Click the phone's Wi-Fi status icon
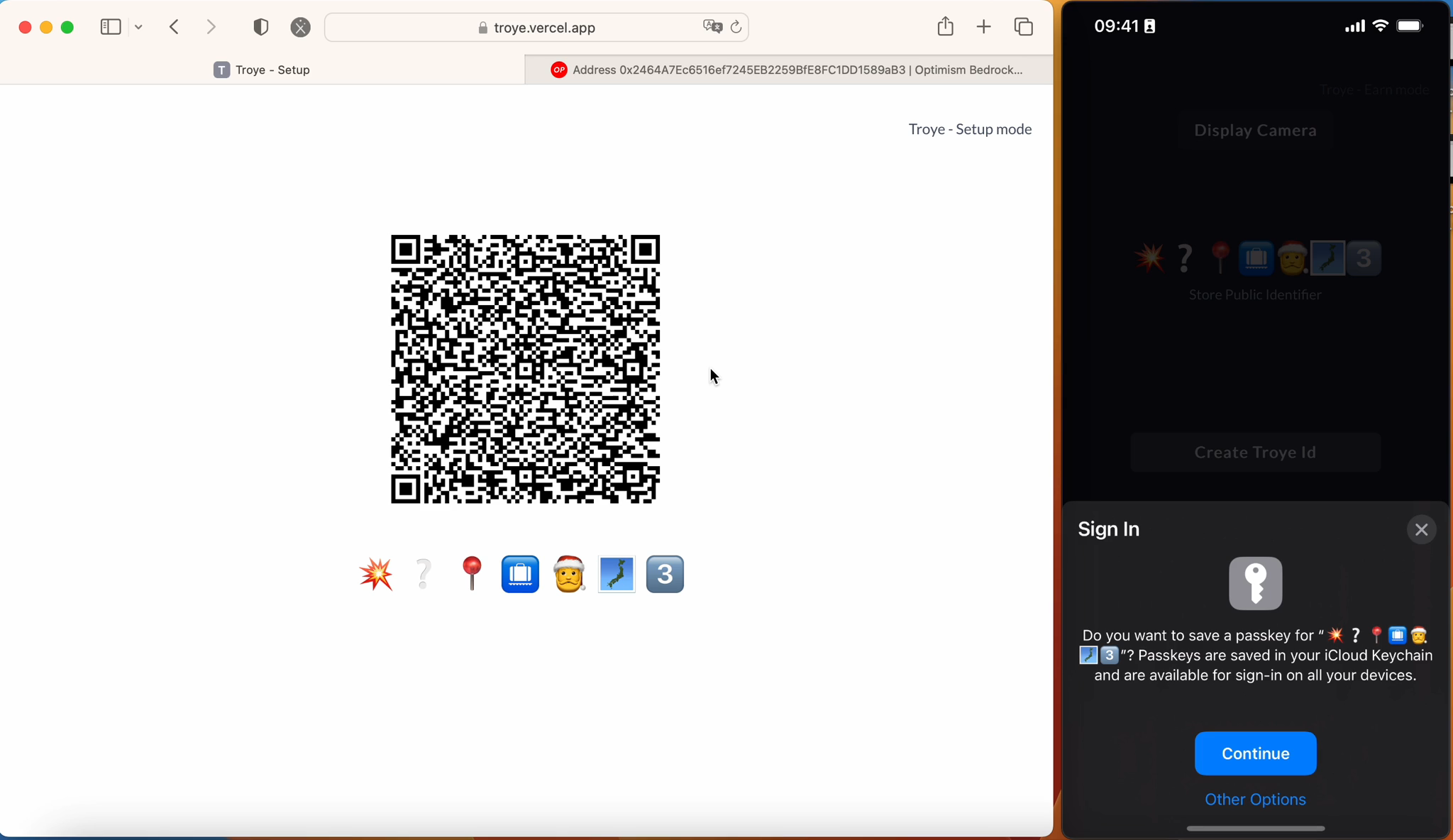Screen dimensions: 1453x840 tap(1381, 27)
